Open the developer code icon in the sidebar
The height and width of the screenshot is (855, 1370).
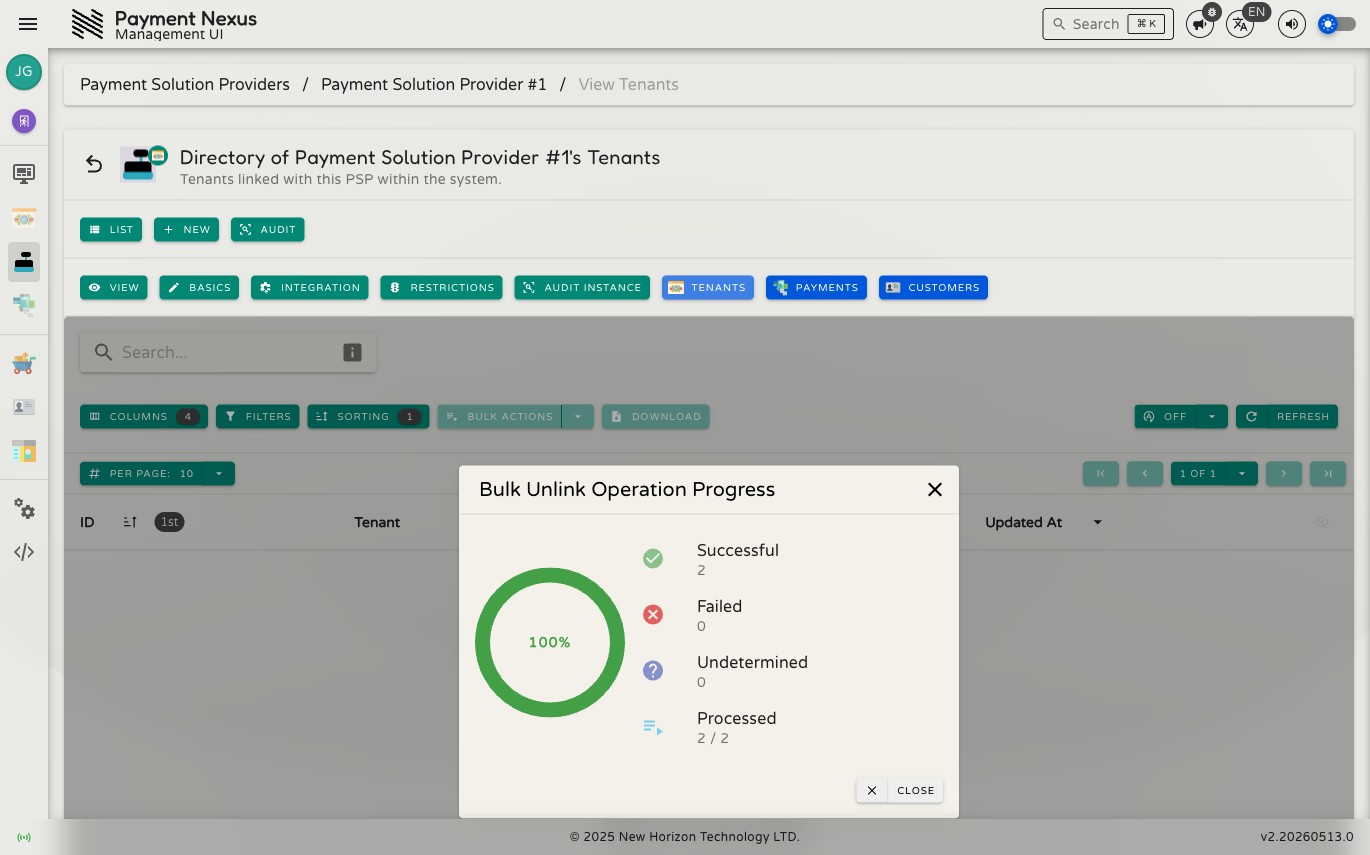[24, 552]
